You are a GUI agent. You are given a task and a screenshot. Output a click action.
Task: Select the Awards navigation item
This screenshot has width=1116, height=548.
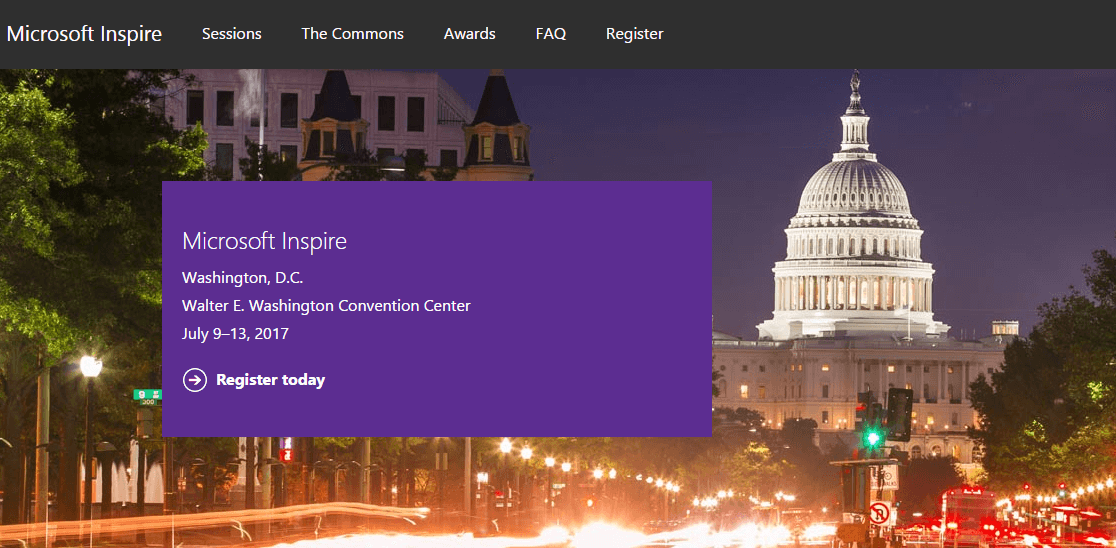coord(470,33)
